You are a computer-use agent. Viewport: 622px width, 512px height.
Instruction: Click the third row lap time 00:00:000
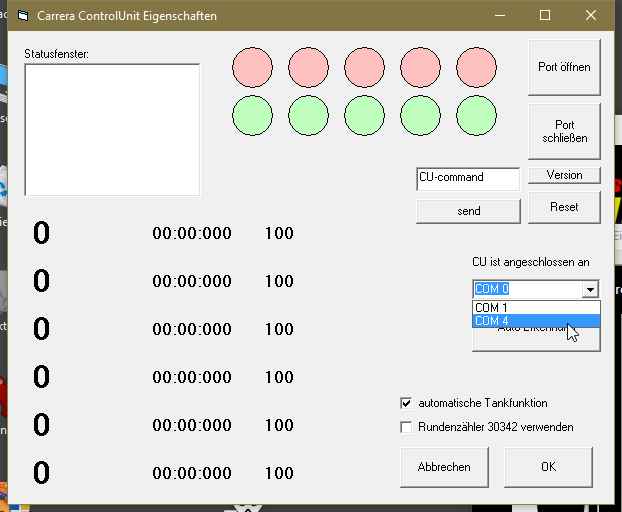(x=192, y=329)
